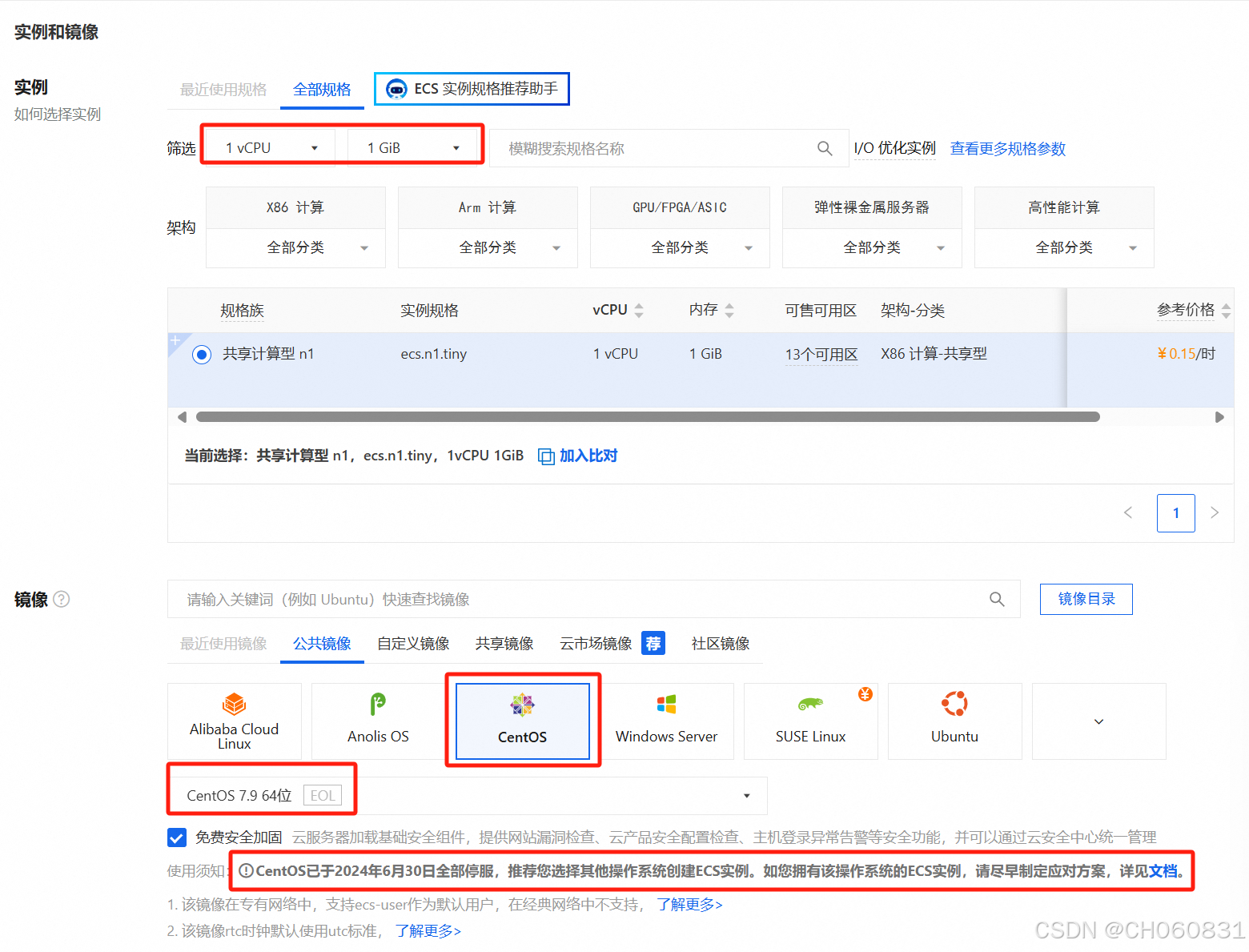Open the 1 vCPU filter dropdown
Screen dimensions: 1249x952
[271, 148]
